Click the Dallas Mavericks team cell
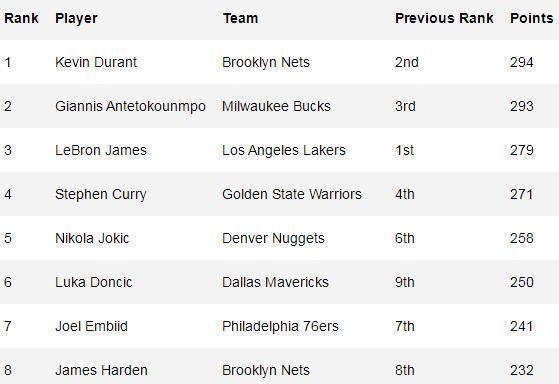Image resolution: width=559 pixels, height=384 pixels. click(x=275, y=282)
